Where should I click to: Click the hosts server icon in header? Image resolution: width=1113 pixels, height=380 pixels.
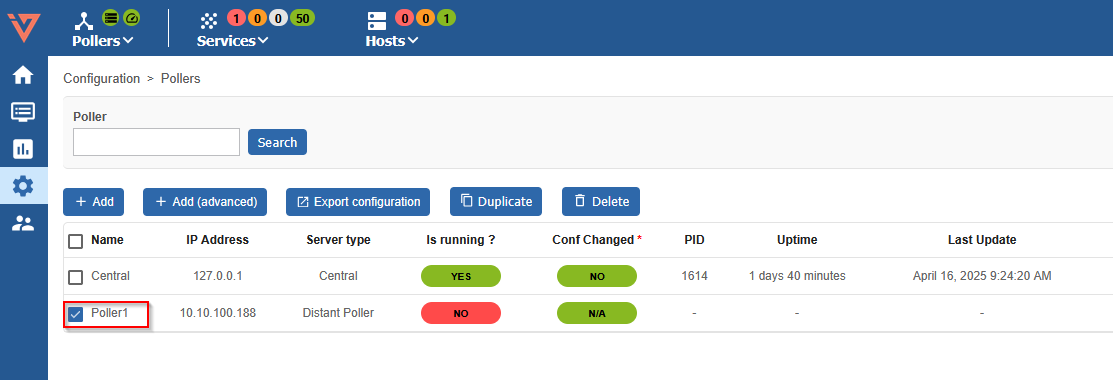click(377, 21)
